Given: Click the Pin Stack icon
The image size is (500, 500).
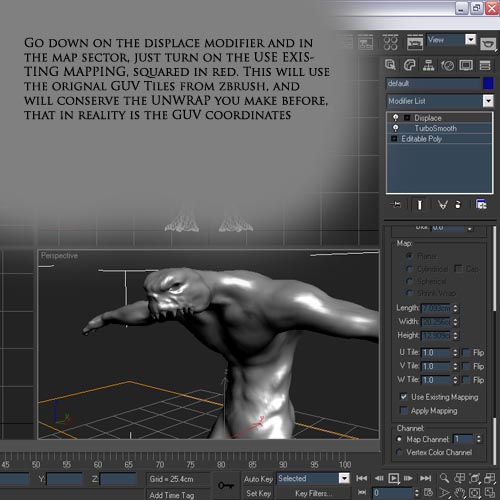Looking at the screenshot, I should point(397,204).
